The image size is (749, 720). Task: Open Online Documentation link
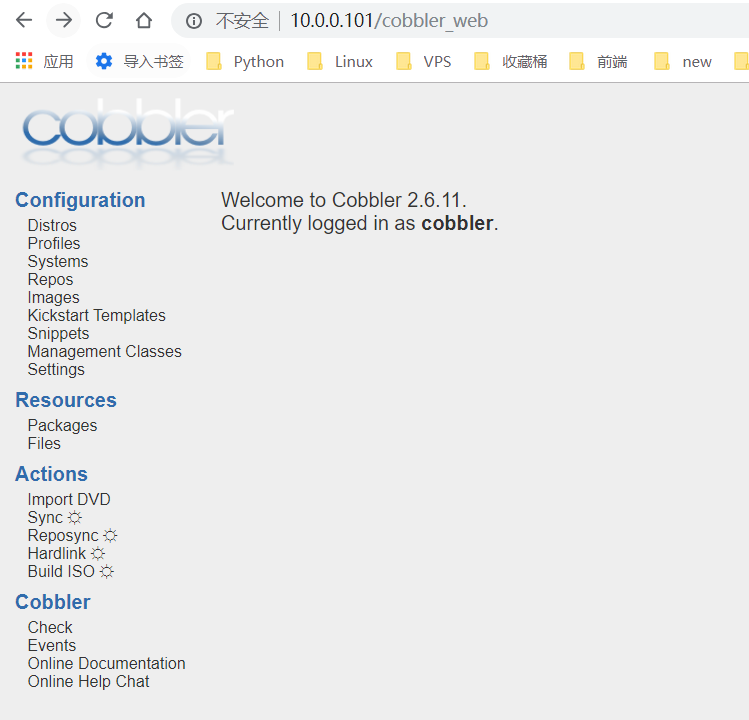[x=107, y=663]
